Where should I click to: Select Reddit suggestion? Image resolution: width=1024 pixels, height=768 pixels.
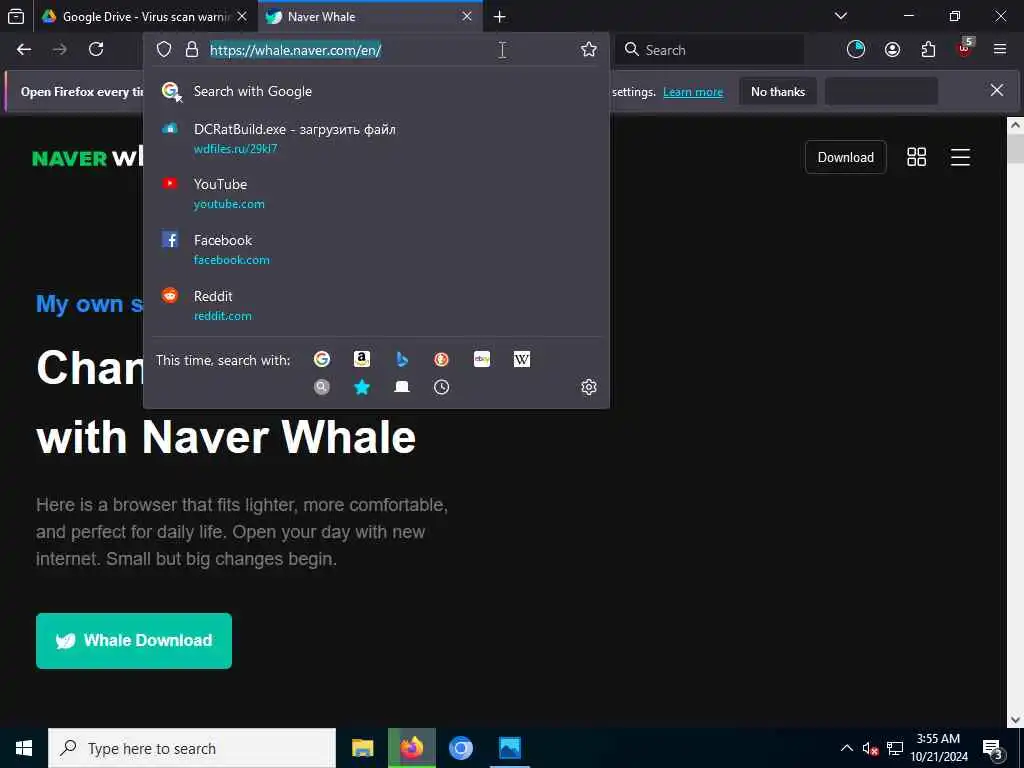coord(376,306)
